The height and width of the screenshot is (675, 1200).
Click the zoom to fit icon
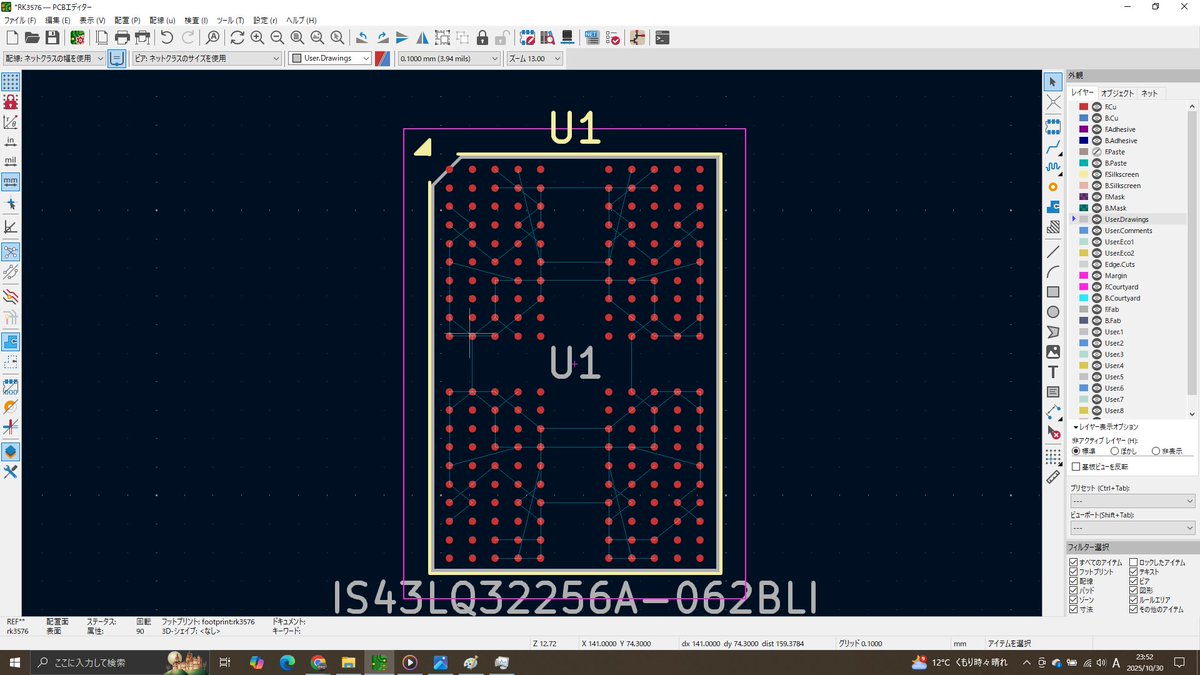coord(297,37)
